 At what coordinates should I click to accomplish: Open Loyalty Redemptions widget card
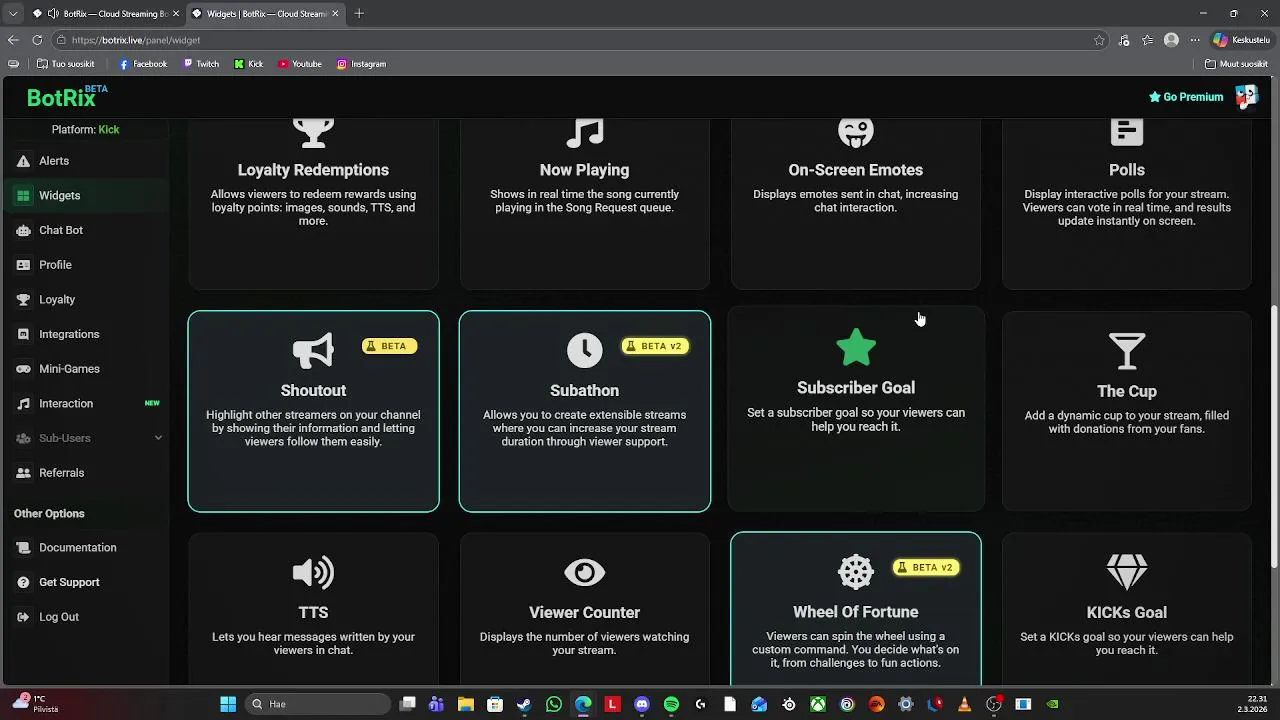pyautogui.click(x=313, y=204)
